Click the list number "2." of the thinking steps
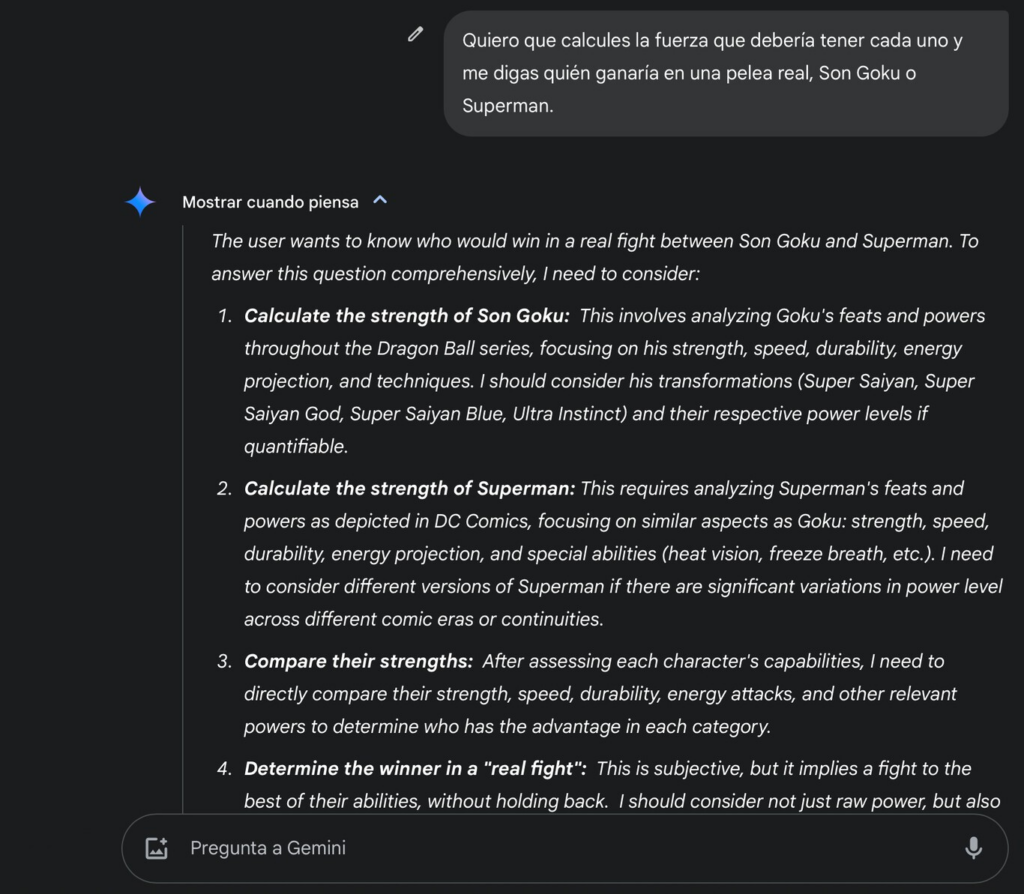The image size is (1024, 894). (224, 488)
